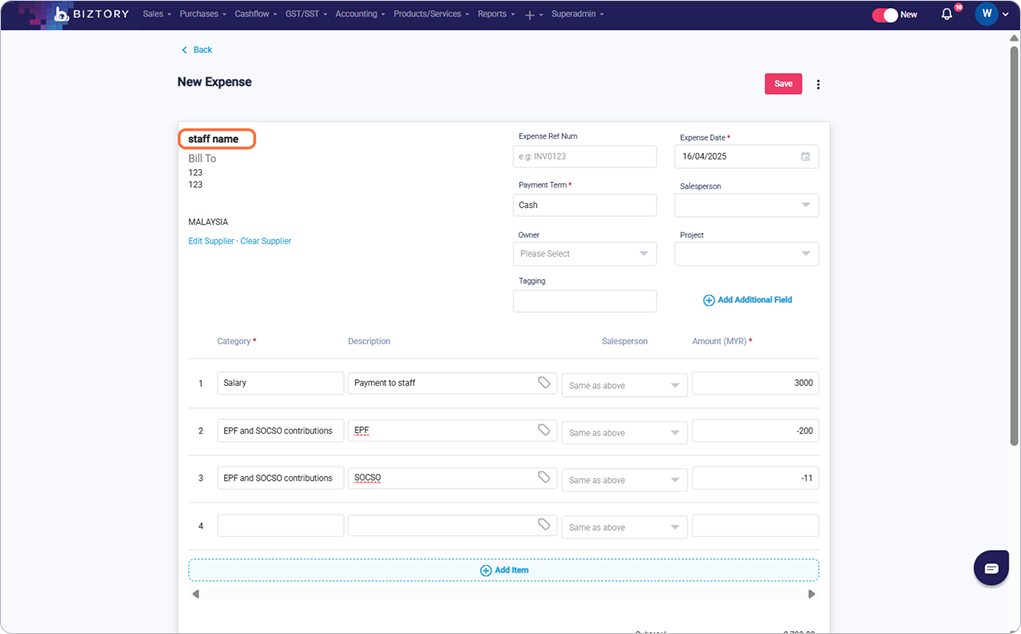Expand the user account chevron

[1005, 14]
